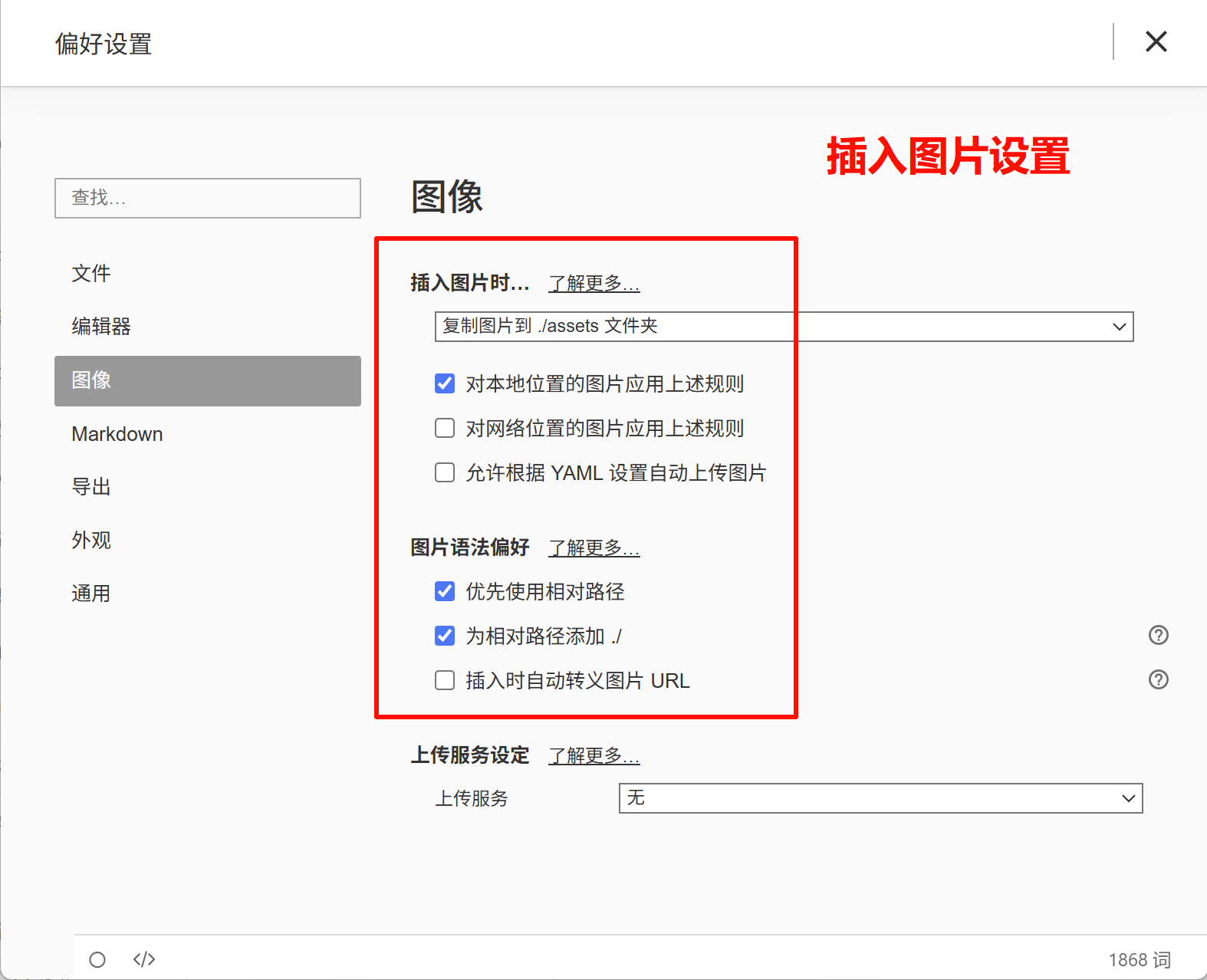Enable 对网络位置的图片应用上述规则 checkbox
Image resolution: width=1207 pixels, height=980 pixels.
point(445,428)
